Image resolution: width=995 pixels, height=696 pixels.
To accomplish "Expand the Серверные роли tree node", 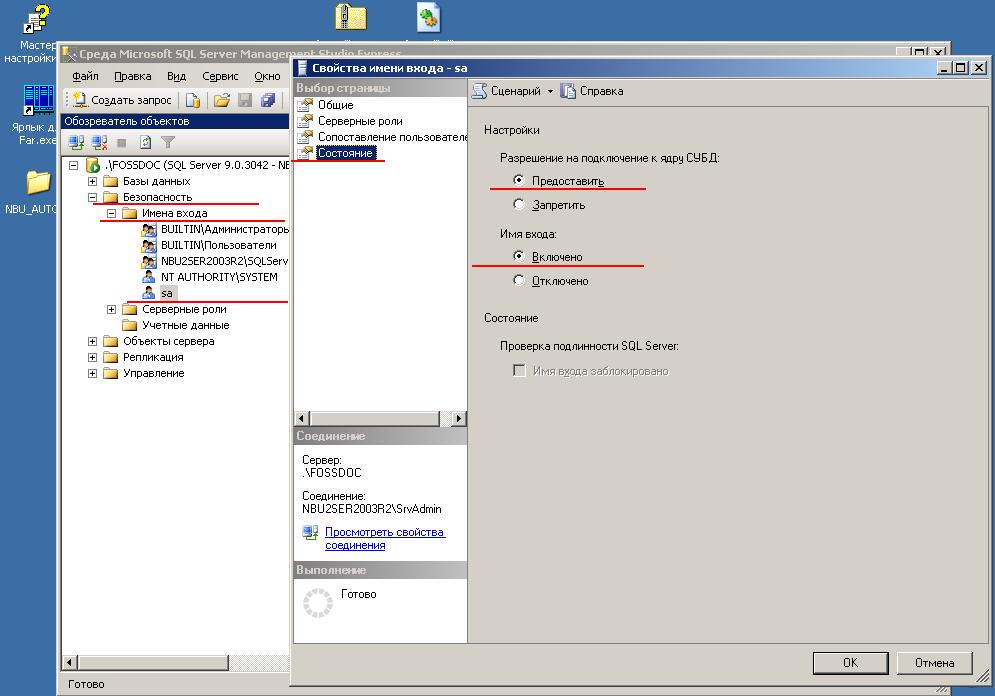I will tap(112, 309).
